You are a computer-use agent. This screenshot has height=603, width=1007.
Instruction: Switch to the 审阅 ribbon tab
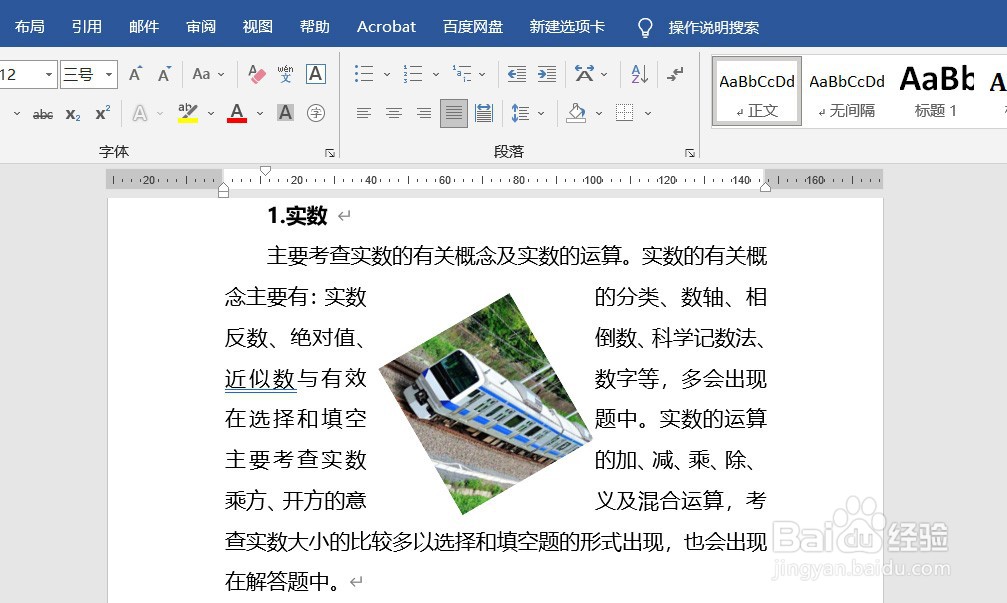[200, 27]
